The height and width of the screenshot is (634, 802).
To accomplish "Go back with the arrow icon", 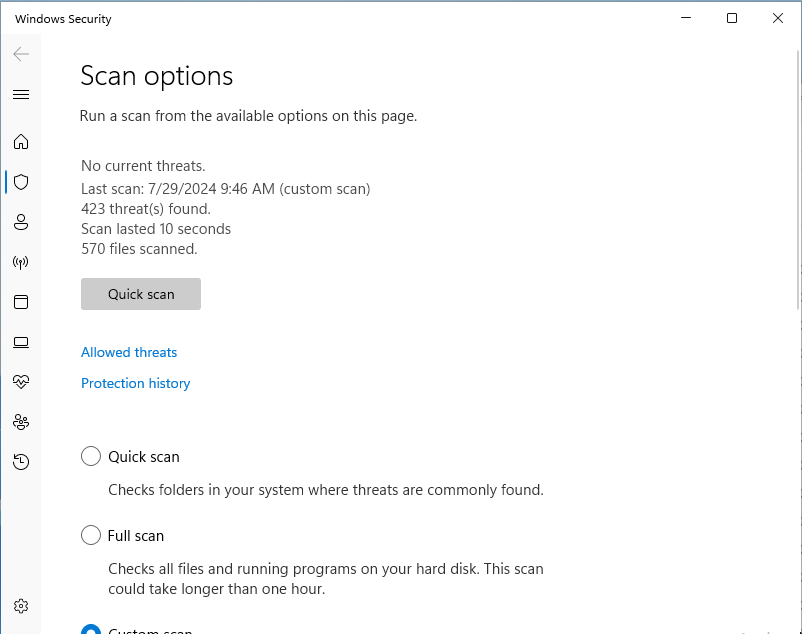I will pos(21,54).
